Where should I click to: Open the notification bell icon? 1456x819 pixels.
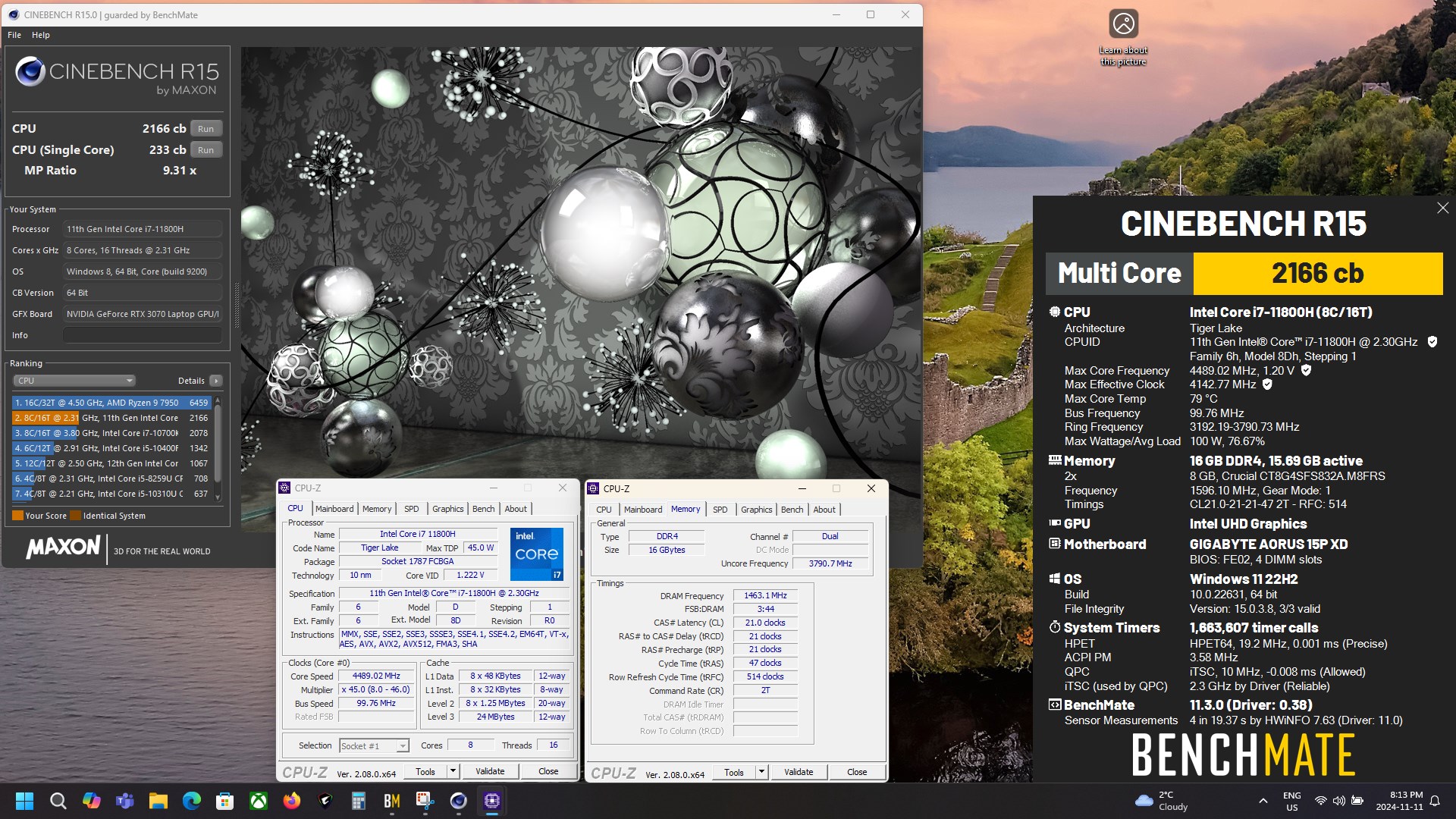[1435, 801]
